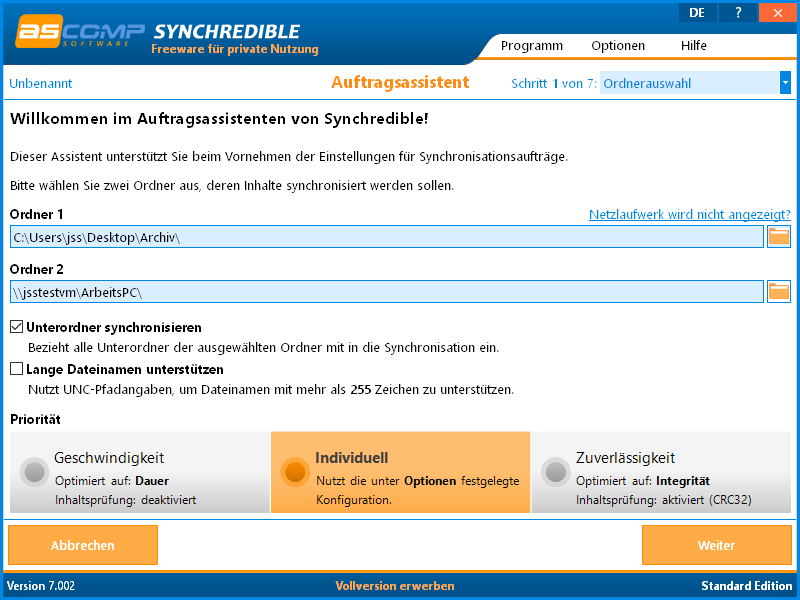Close the Synchredible window
The width and height of the screenshot is (800, 600).
pyautogui.click(x=778, y=13)
